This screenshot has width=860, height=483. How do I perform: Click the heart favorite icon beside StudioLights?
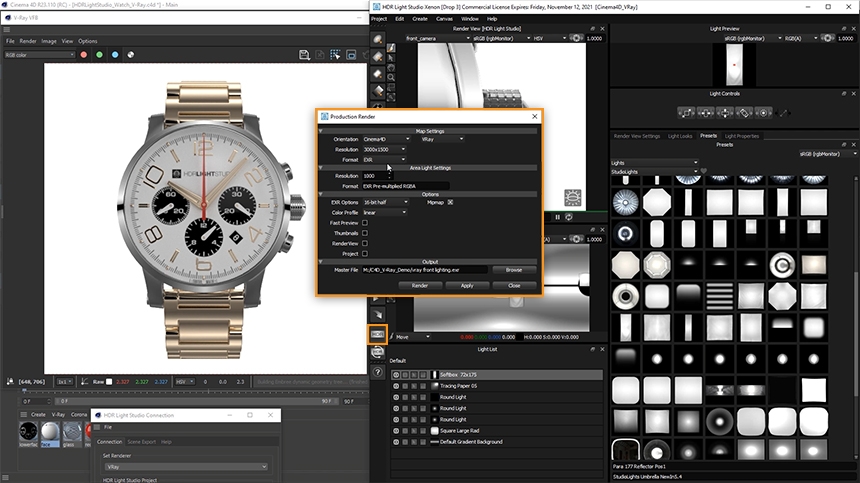tap(704, 172)
